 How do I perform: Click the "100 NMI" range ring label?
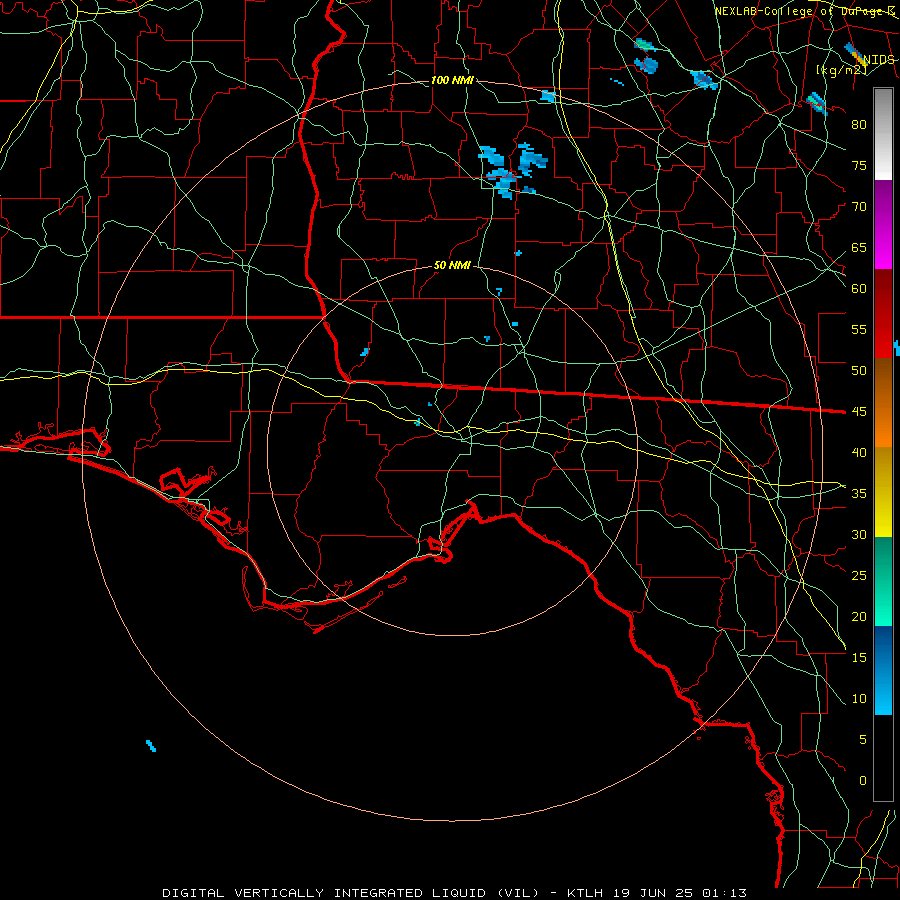pyautogui.click(x=452, y=80)
